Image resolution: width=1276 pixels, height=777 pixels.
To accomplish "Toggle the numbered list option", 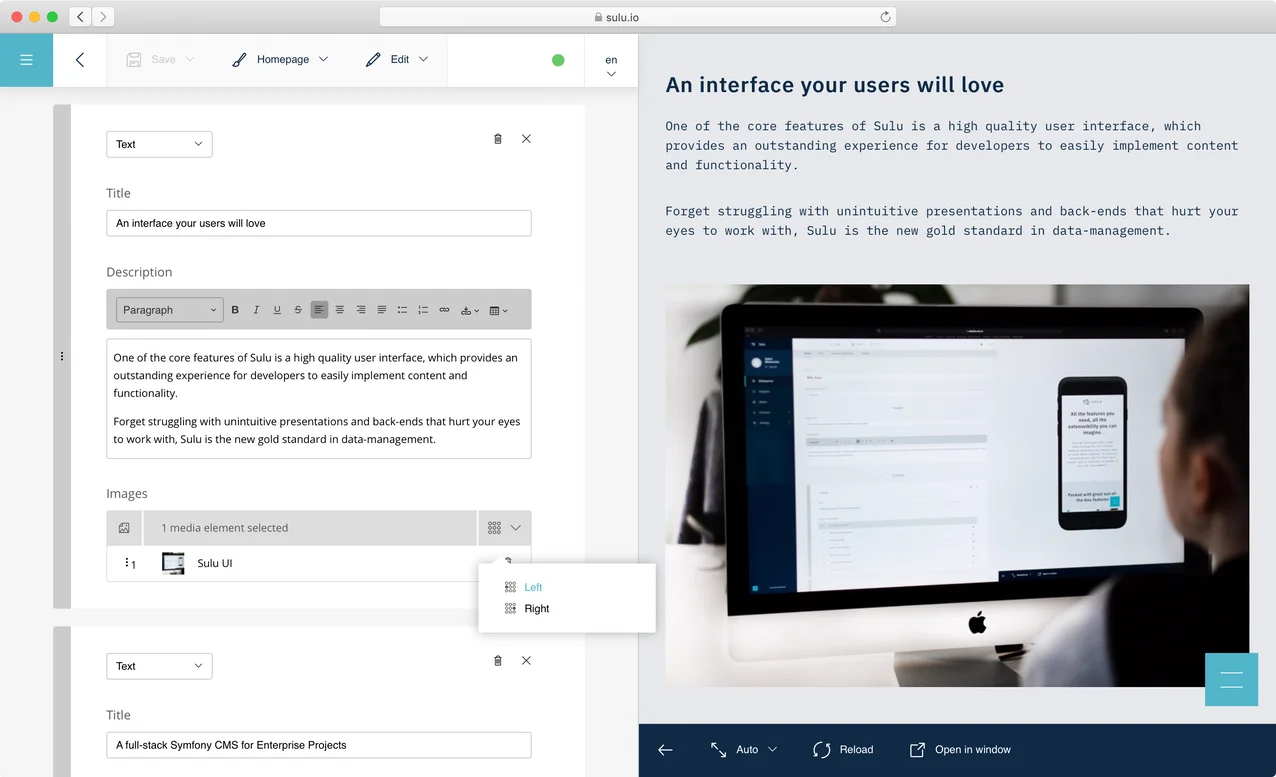I will pyautogui.click(x=423, y=310).
